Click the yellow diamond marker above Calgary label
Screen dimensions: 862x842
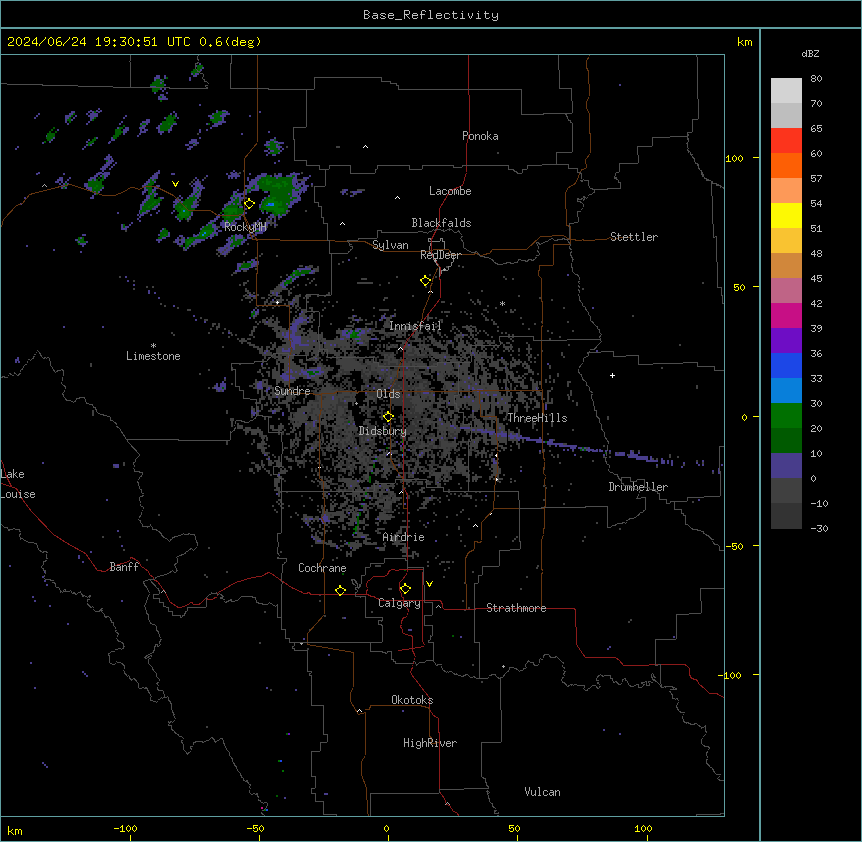pyautogui.click(x=405, y=589)
